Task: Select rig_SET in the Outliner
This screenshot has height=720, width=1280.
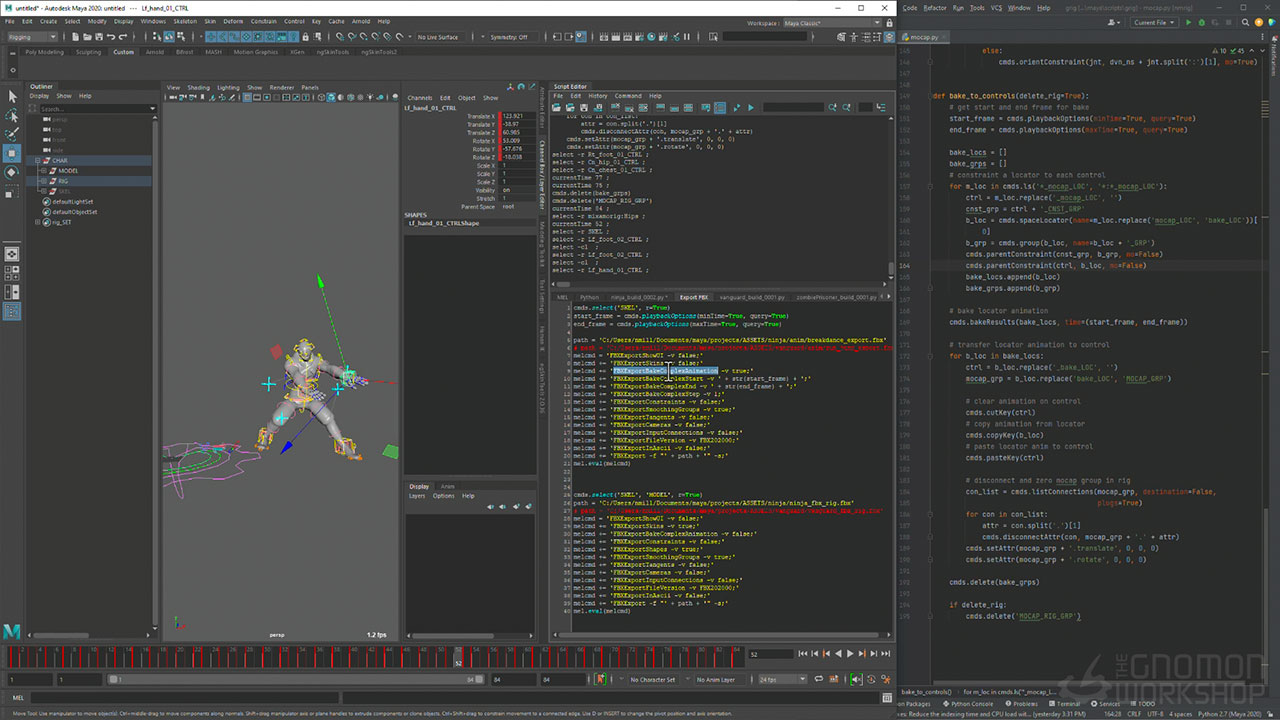Action: [61, 222]
